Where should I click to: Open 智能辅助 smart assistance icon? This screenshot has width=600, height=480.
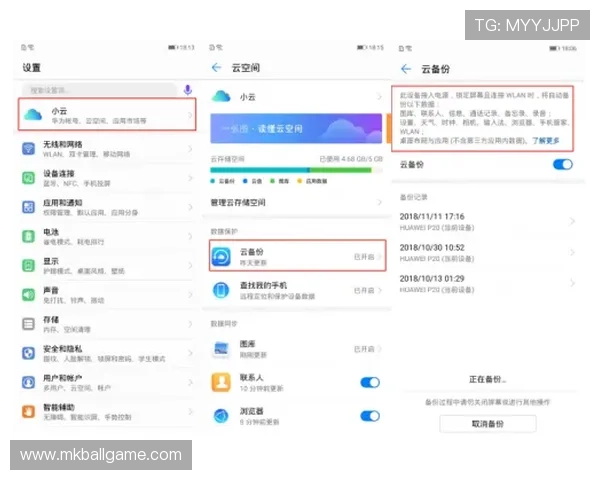tap(28, 411)
